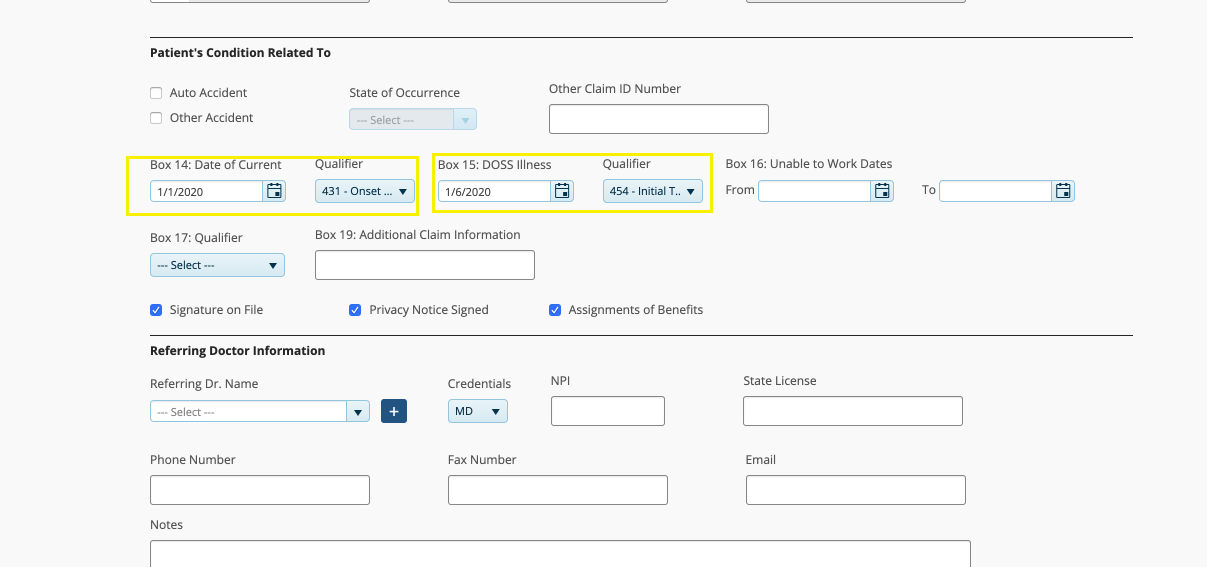Open calendar for Unable to Work From date
The height and width of the screenshot is (567, 1207).
point(882,190)
